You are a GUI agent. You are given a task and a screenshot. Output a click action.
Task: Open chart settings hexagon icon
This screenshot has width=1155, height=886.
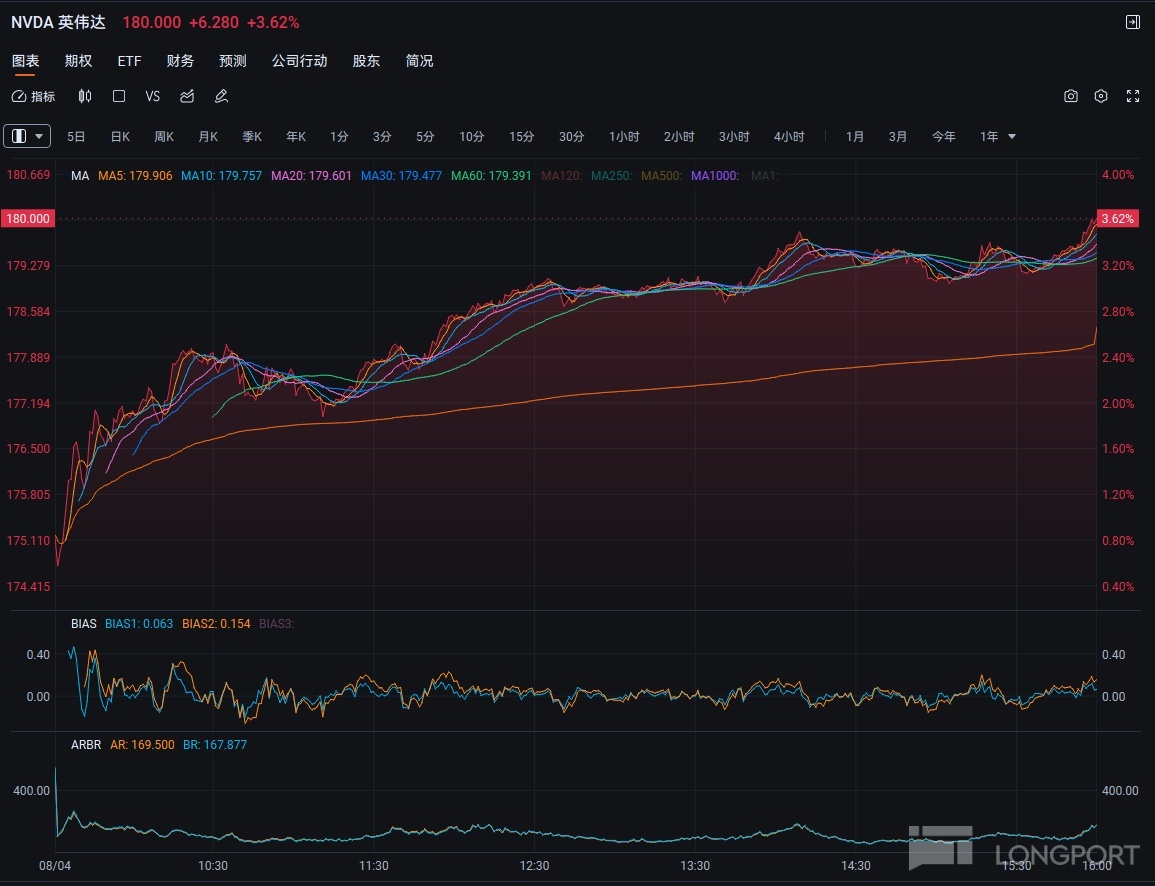1101,97
